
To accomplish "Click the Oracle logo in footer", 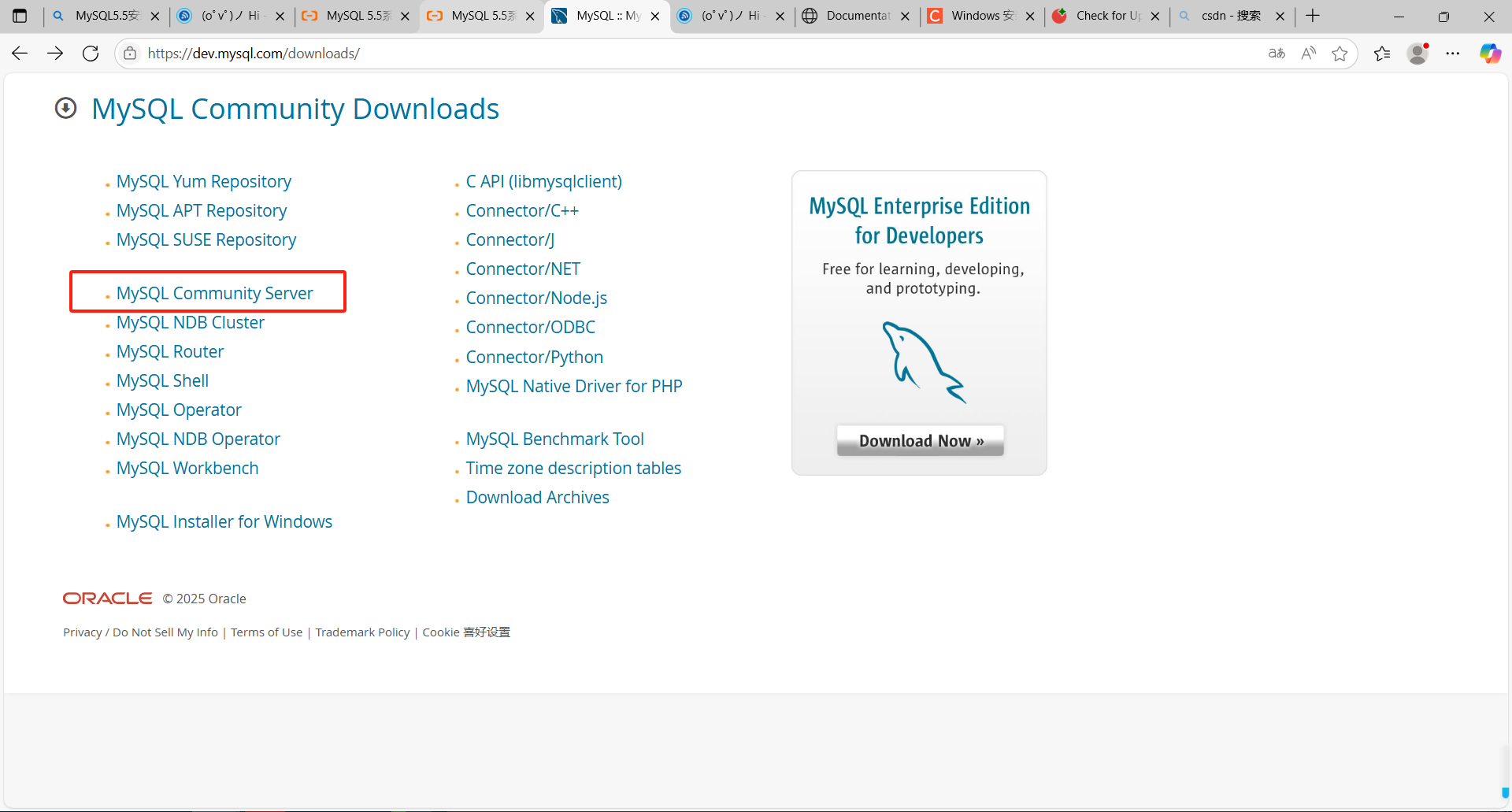I will click(x=108, y=599).
